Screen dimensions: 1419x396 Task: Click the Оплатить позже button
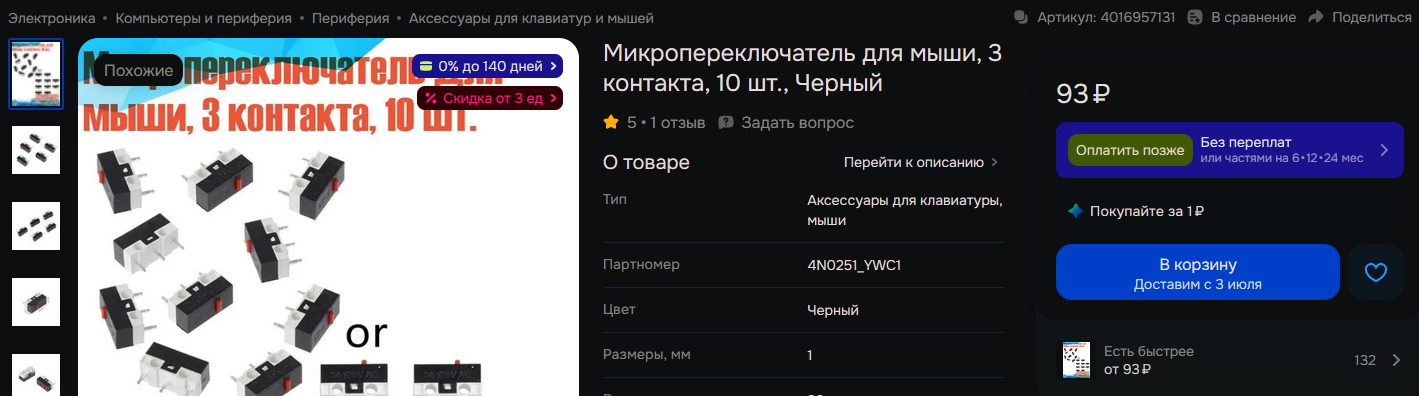[x=1130, y=150]
